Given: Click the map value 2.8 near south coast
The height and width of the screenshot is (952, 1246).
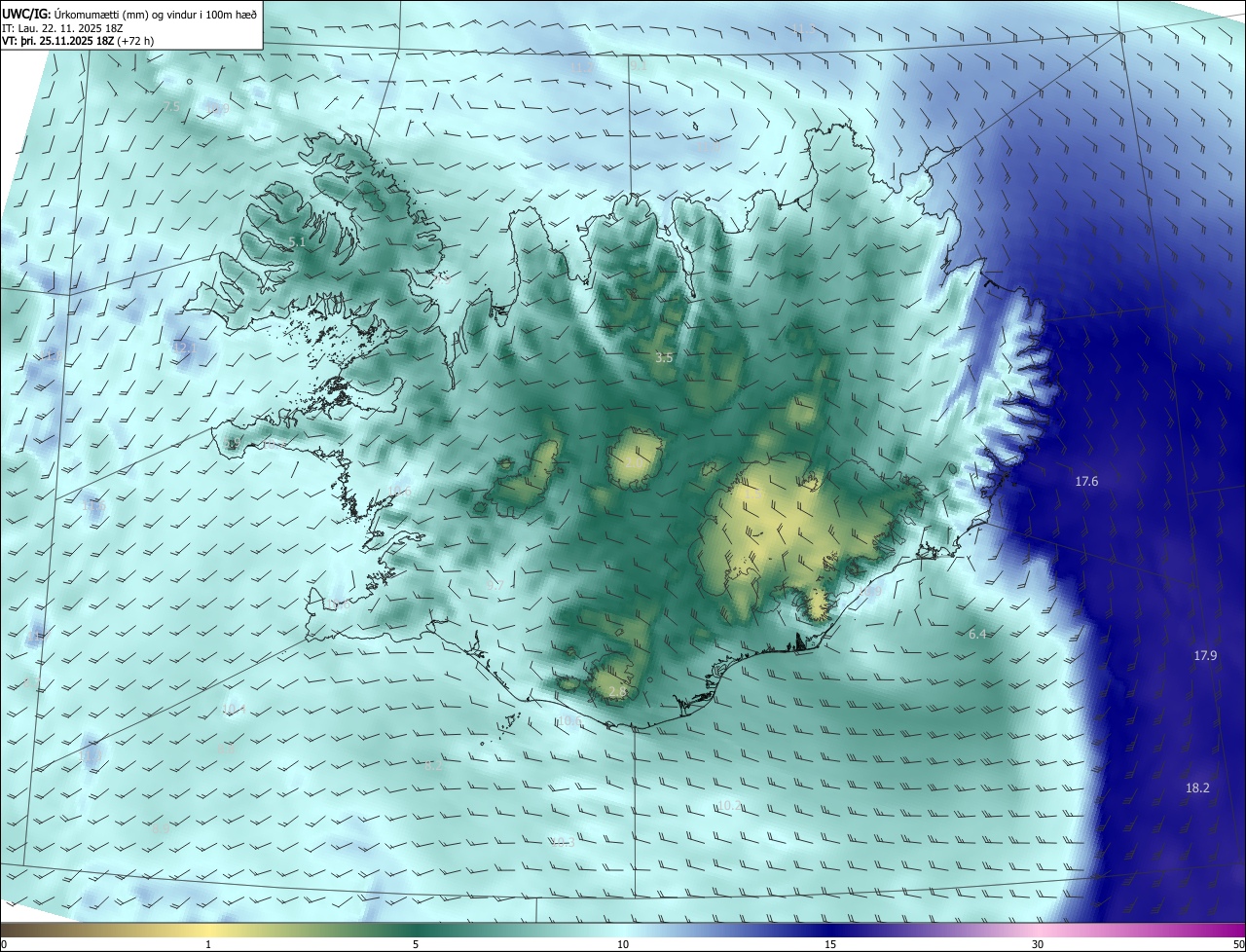Looking at the screenshot, I should point(617,692).
